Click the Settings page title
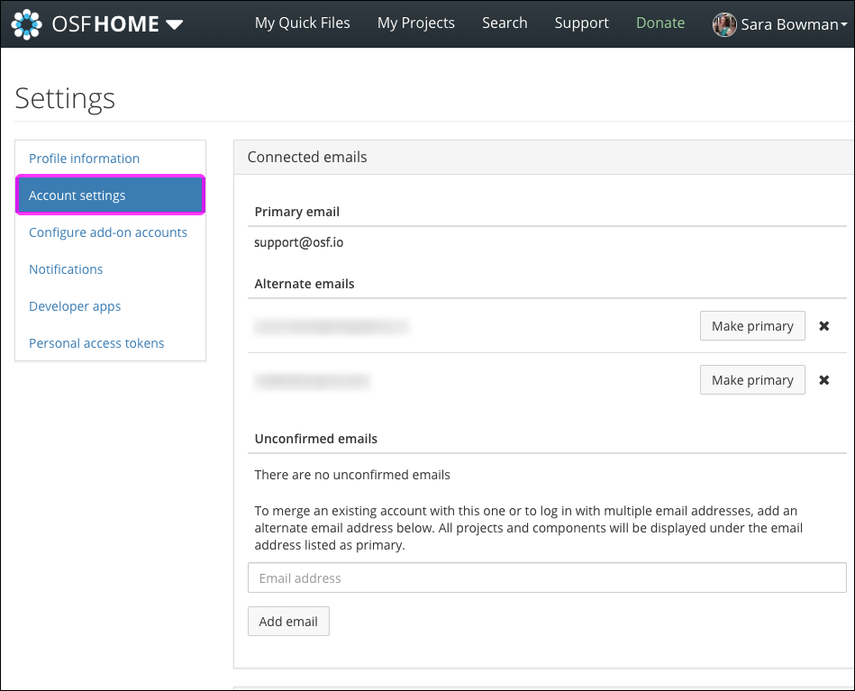Image resolution: width=855 pixels, height=691 pixels. pyautogui.click(x=65, y=99)
